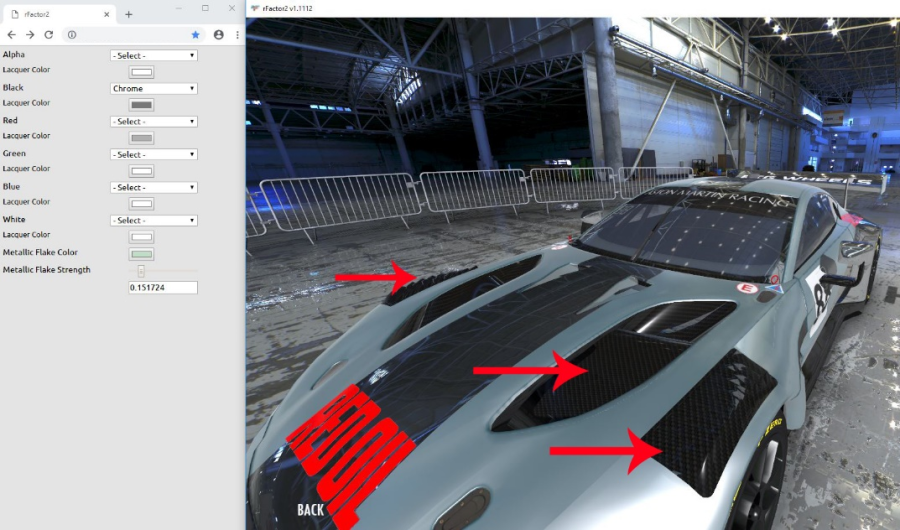Bookmark this page with the star
Screen dimensions: 900x530
click(195, 35)
